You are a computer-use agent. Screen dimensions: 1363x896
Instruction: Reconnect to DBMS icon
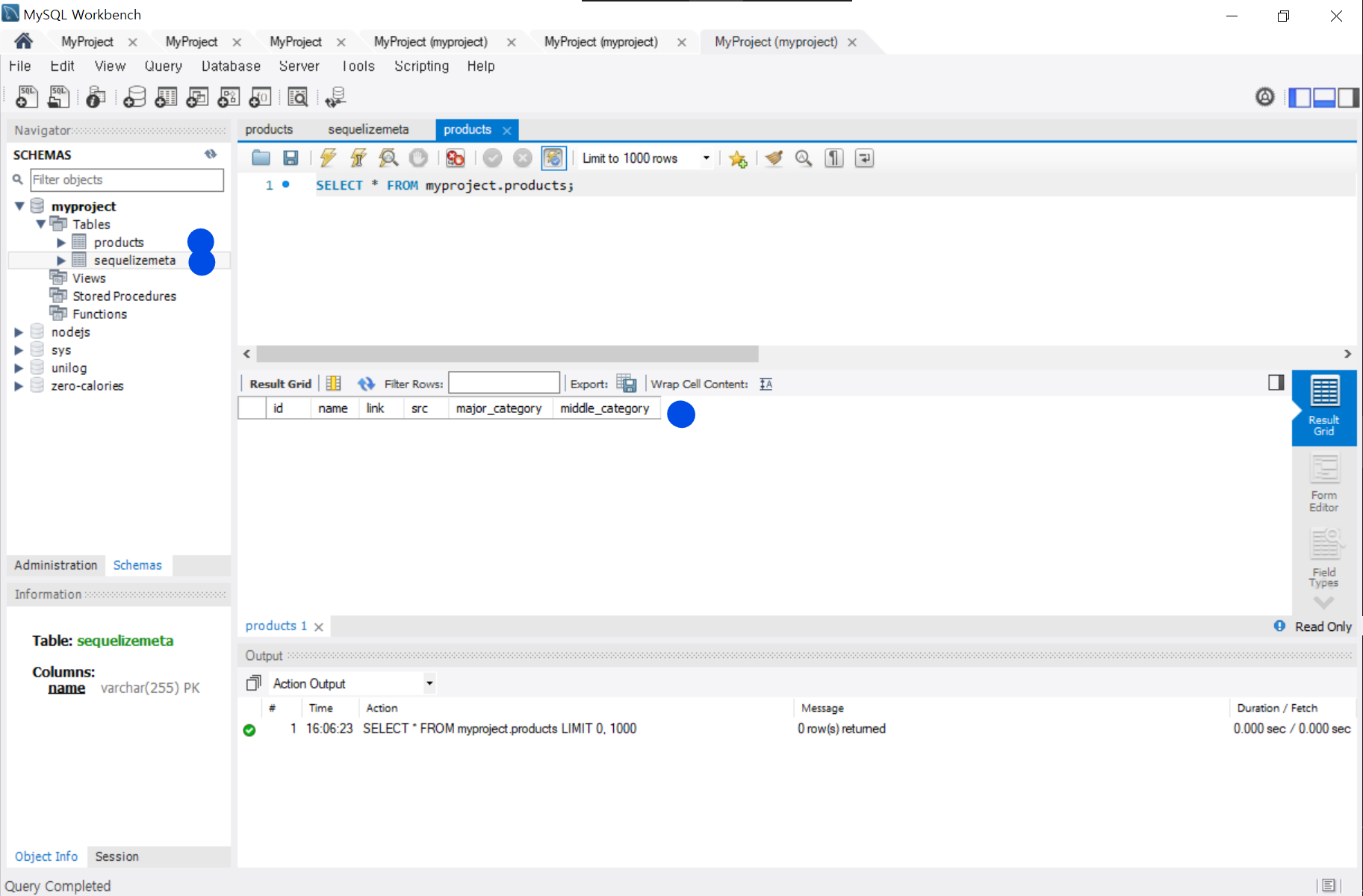[335, 97]
